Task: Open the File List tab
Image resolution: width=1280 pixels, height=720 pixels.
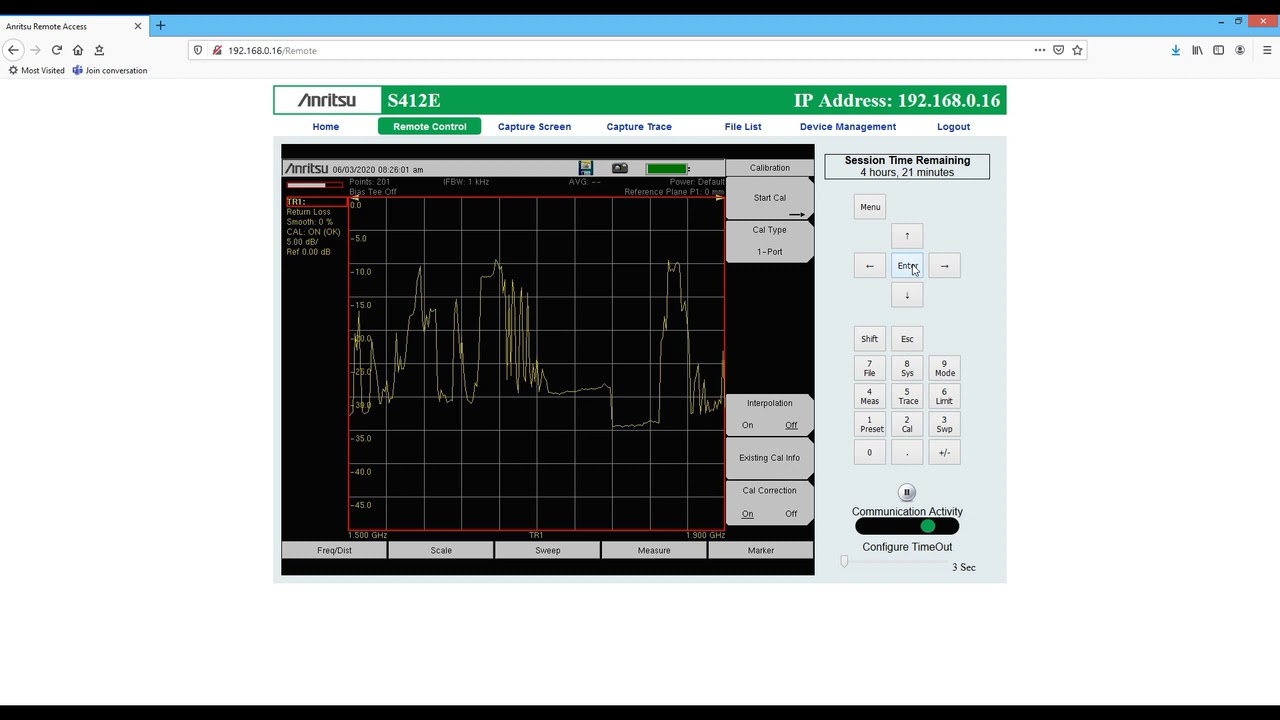Action: [743, 127]
